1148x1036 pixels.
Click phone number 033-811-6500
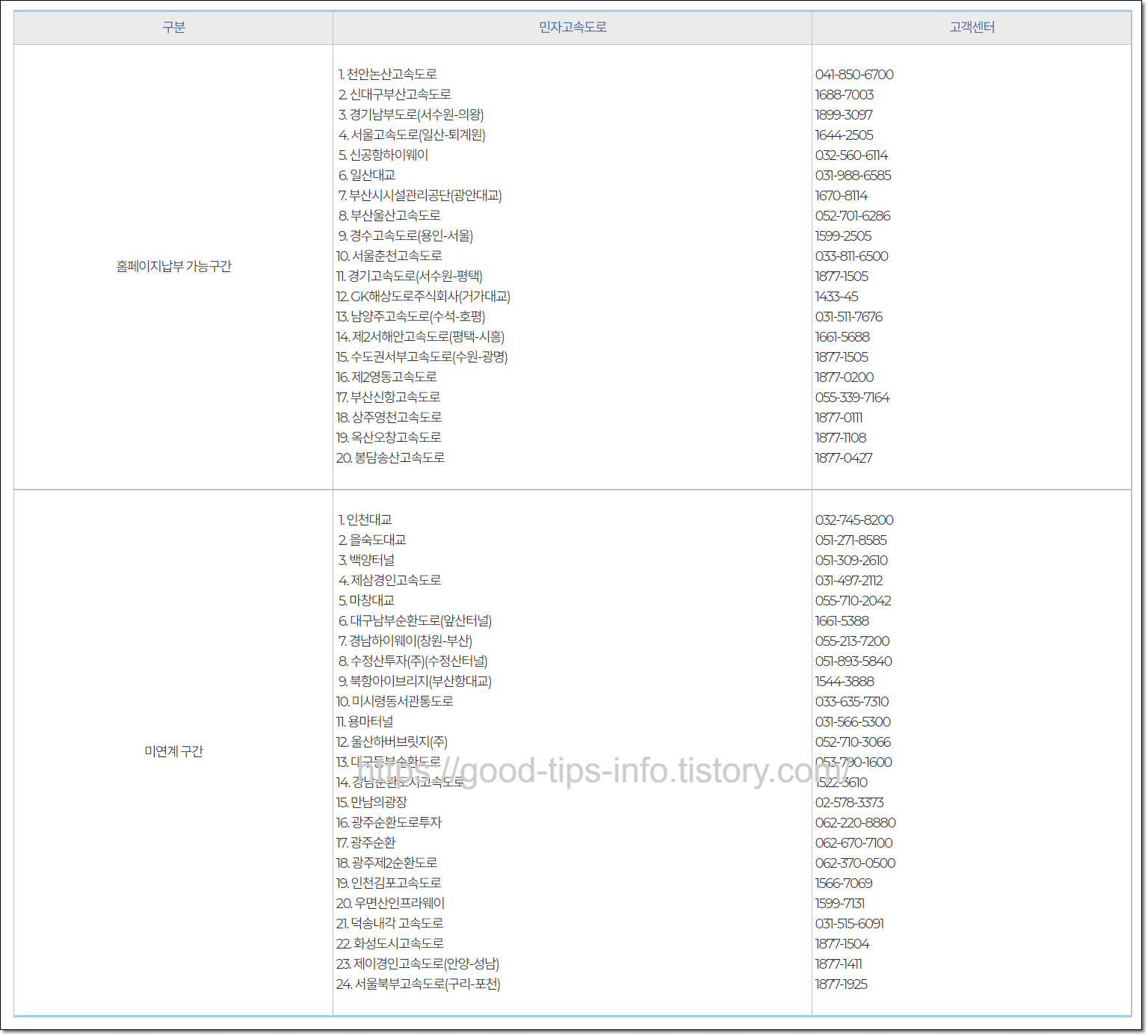(852, 256)
